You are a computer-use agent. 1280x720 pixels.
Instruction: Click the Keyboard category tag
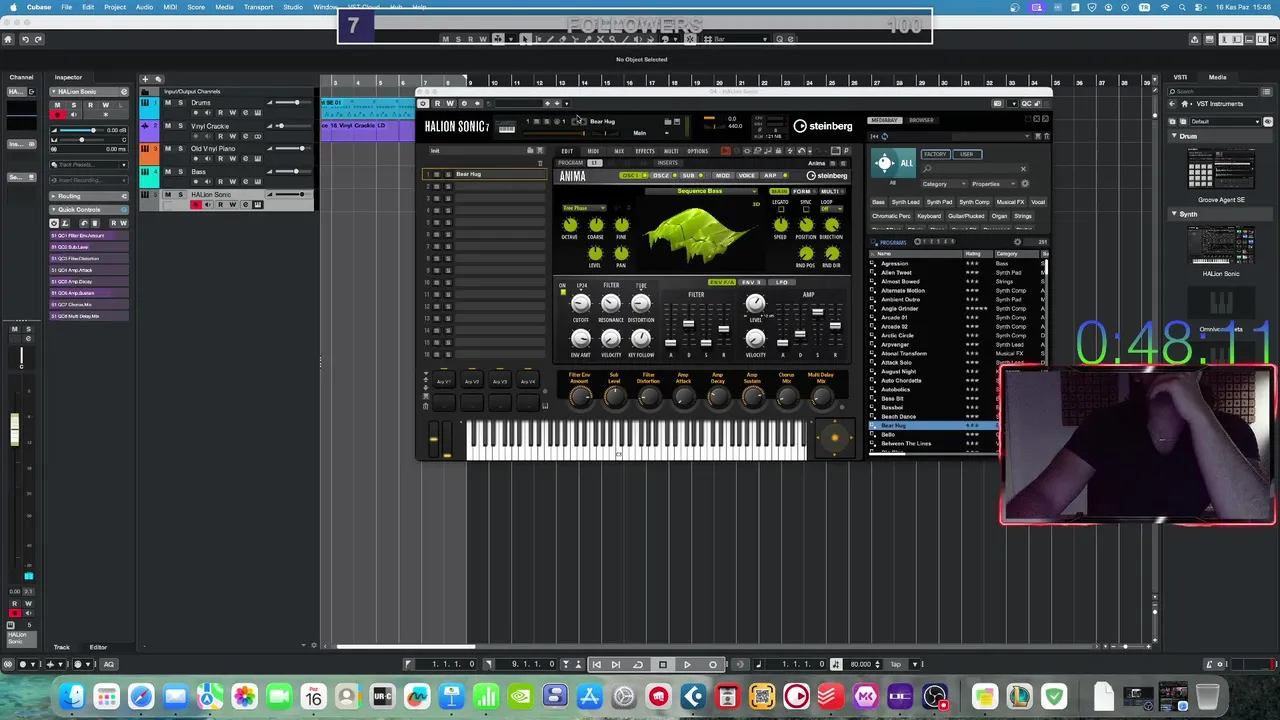(929, 216)
